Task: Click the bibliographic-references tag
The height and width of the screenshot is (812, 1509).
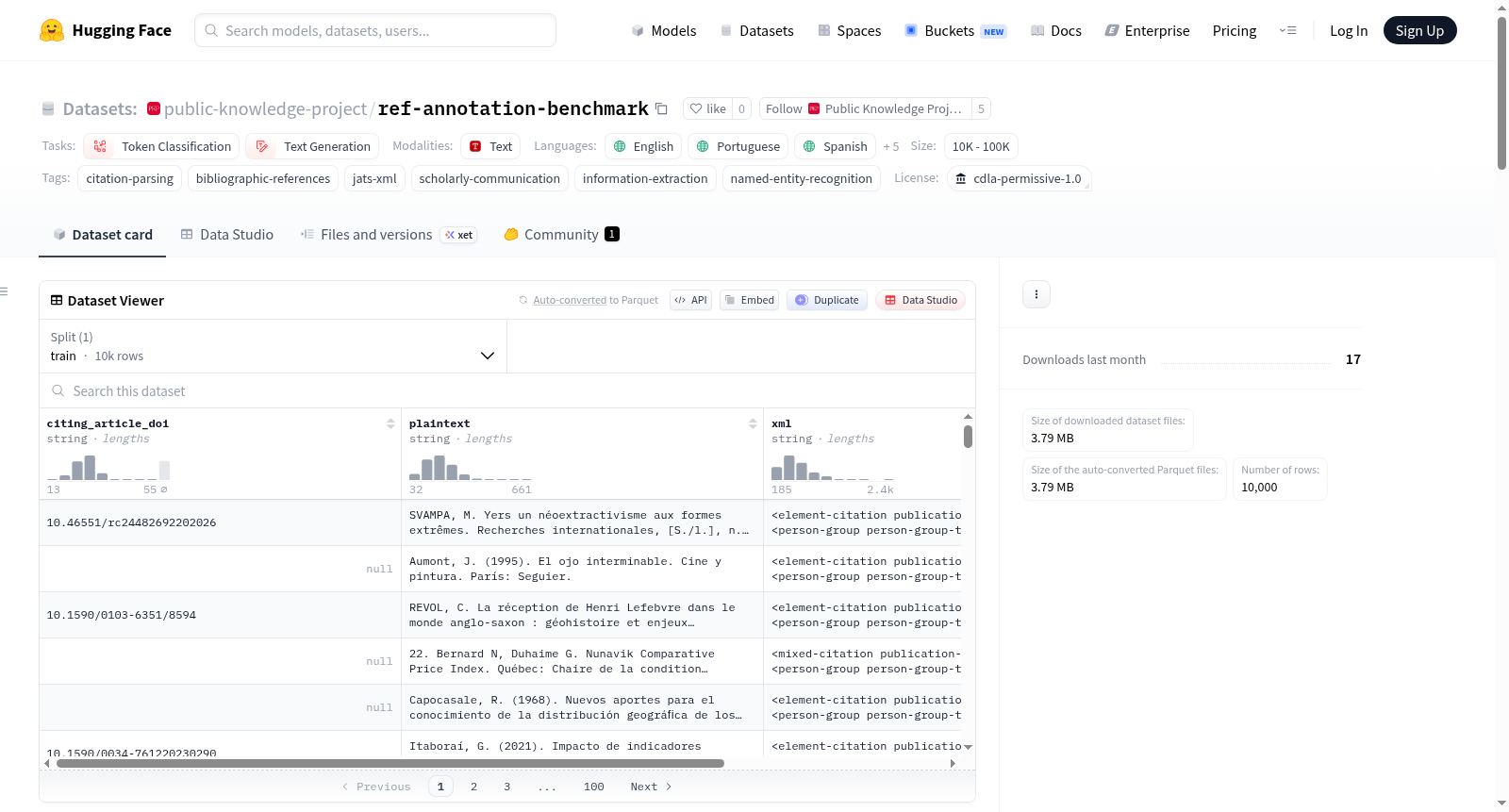Action: 263,178
